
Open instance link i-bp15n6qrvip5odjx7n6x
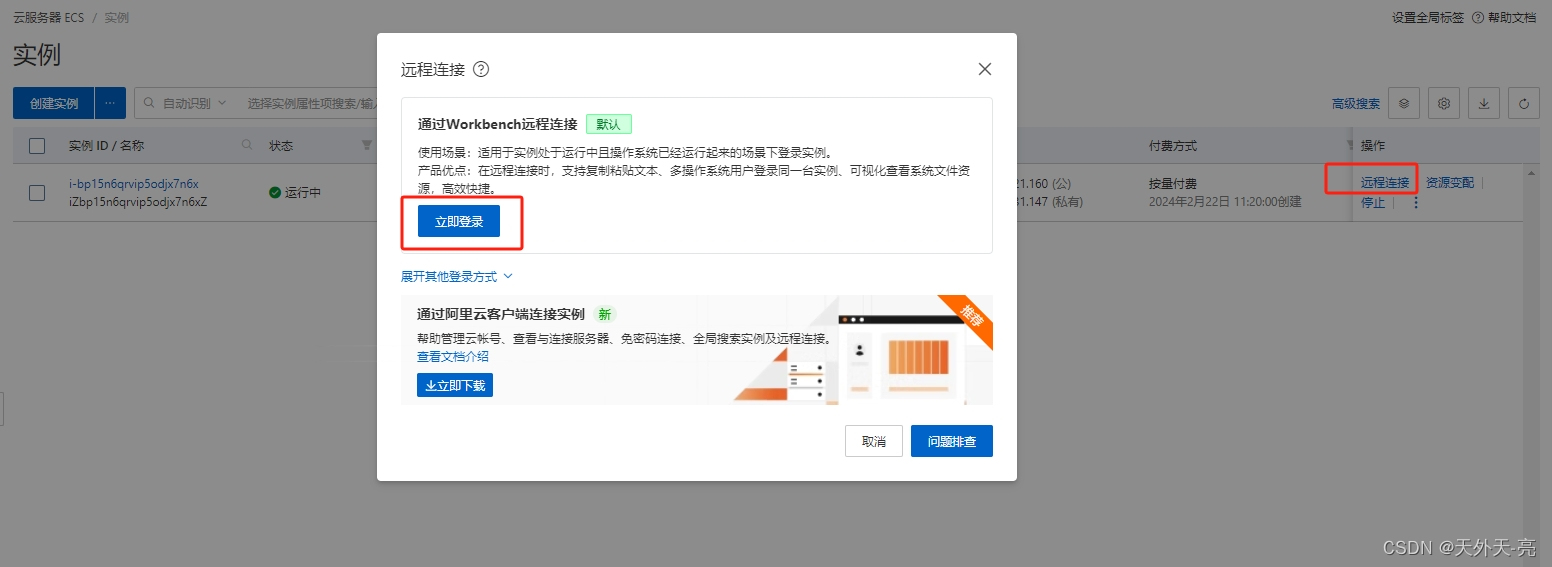point(133,184)
